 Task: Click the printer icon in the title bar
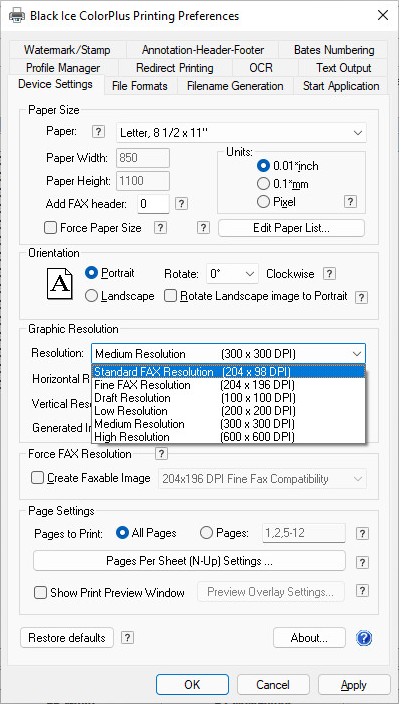[x=17, y=16]
